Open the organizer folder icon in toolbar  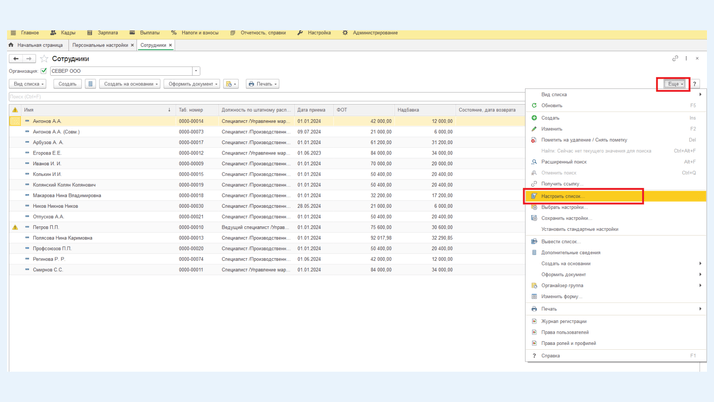pos(231,84)
